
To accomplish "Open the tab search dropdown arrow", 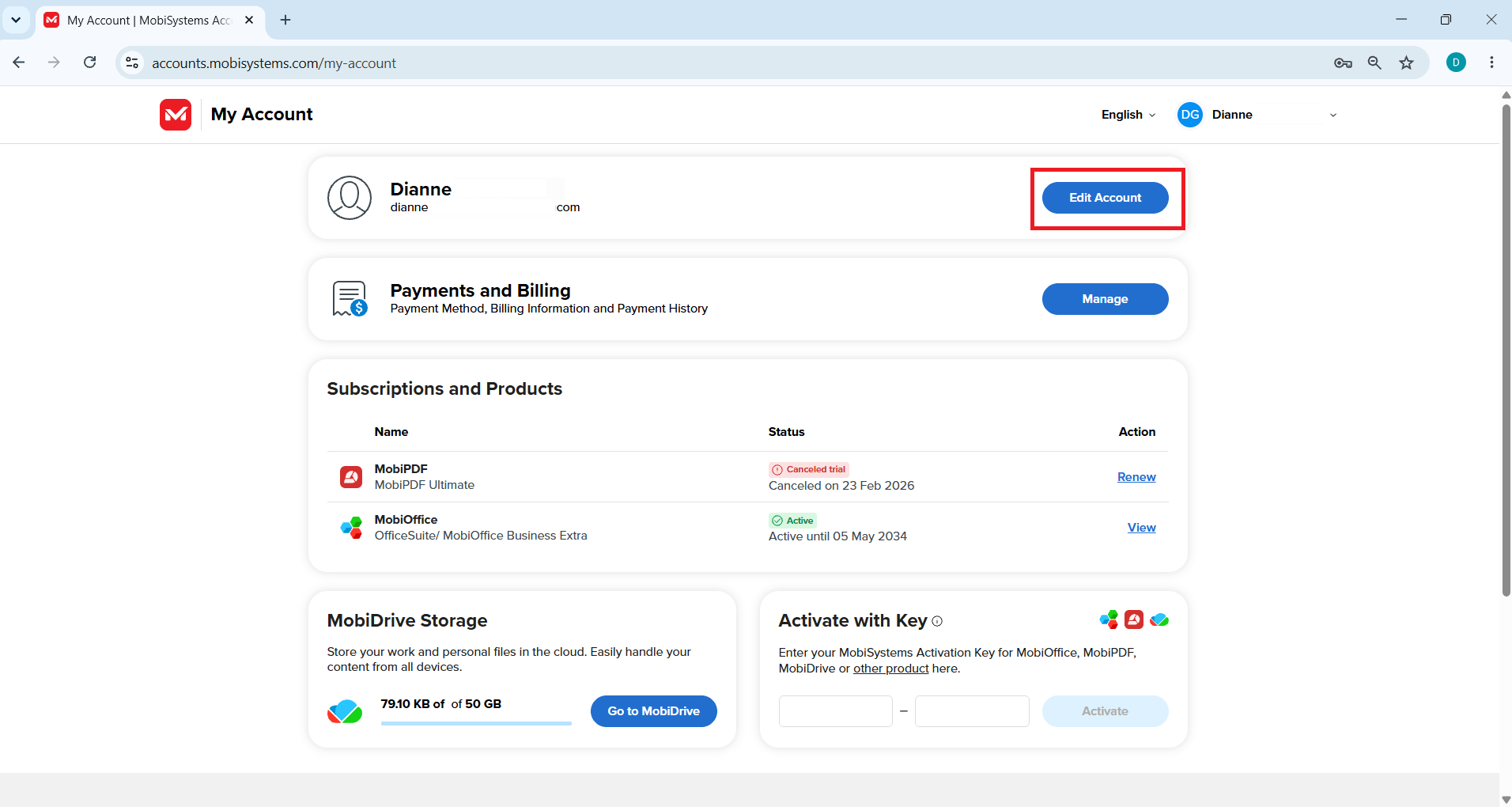I will click(x=16, y=20).
